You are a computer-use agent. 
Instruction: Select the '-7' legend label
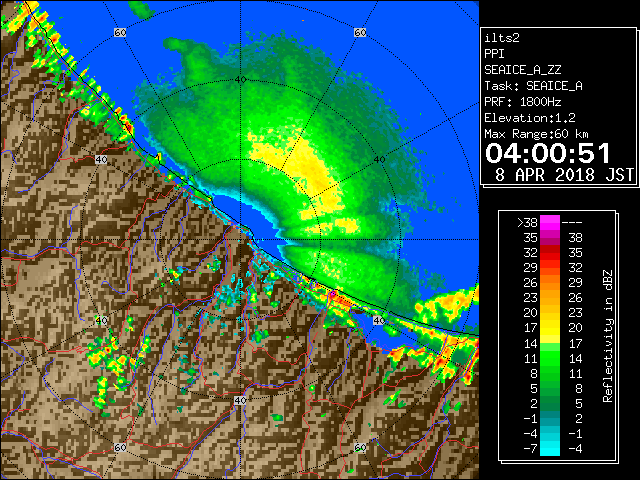pyautogui.click(x=530, y=448)
